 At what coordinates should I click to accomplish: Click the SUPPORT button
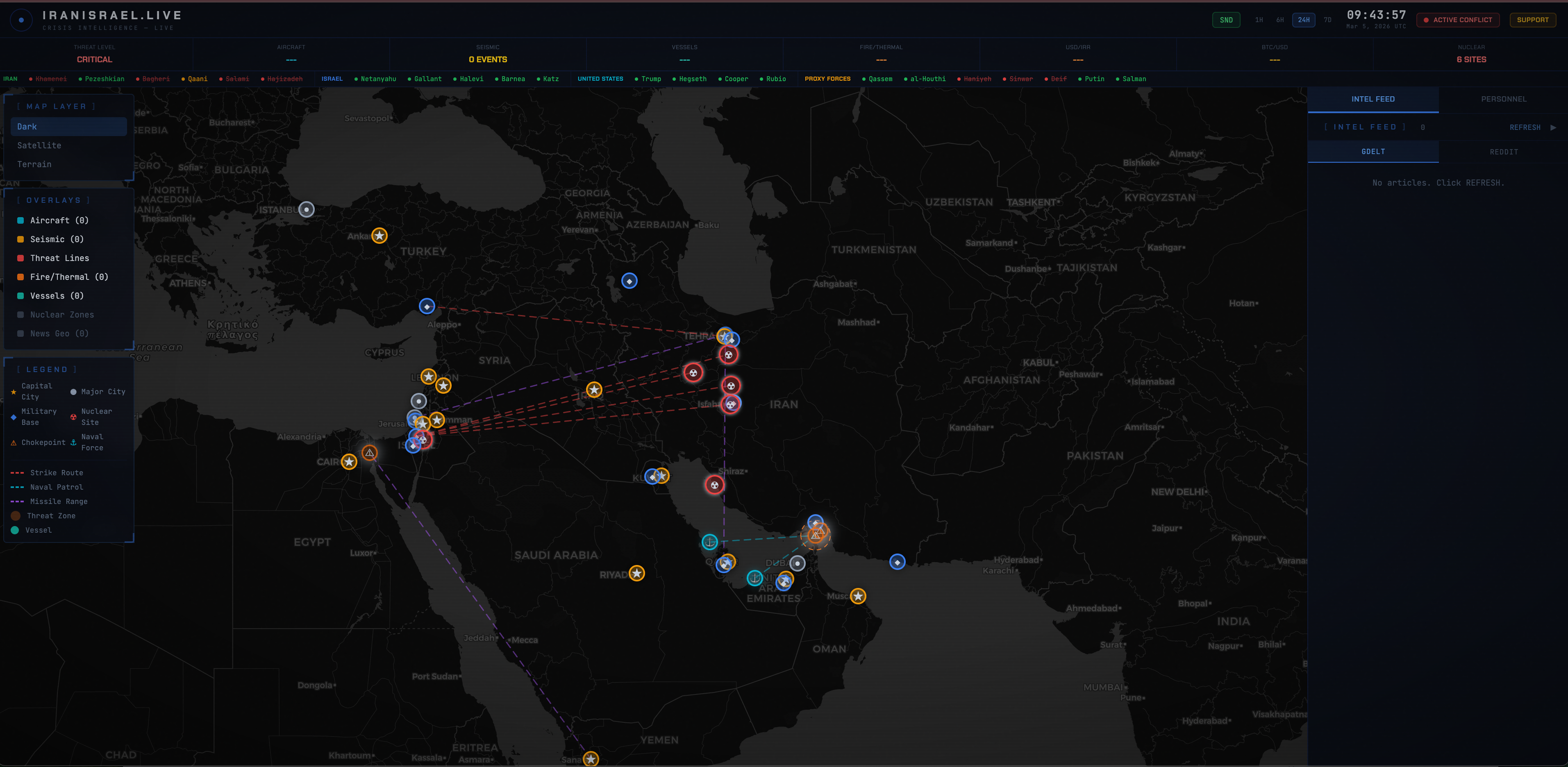[x=1532, y=20]
